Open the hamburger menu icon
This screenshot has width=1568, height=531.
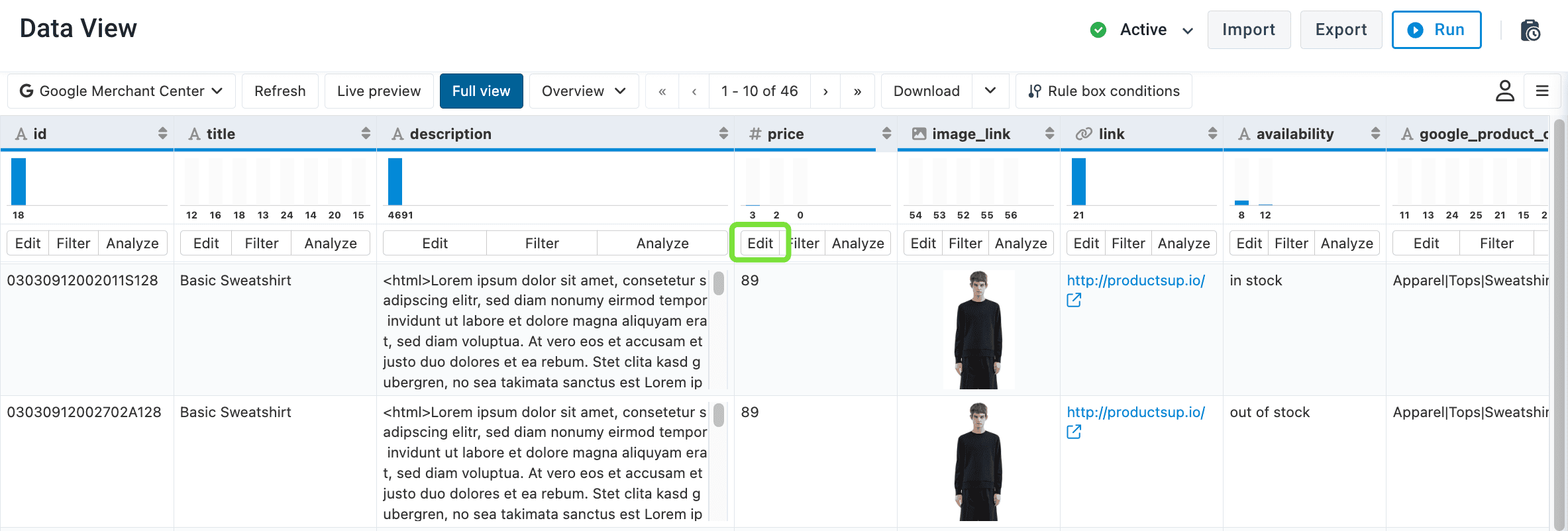coord(1542,91)
